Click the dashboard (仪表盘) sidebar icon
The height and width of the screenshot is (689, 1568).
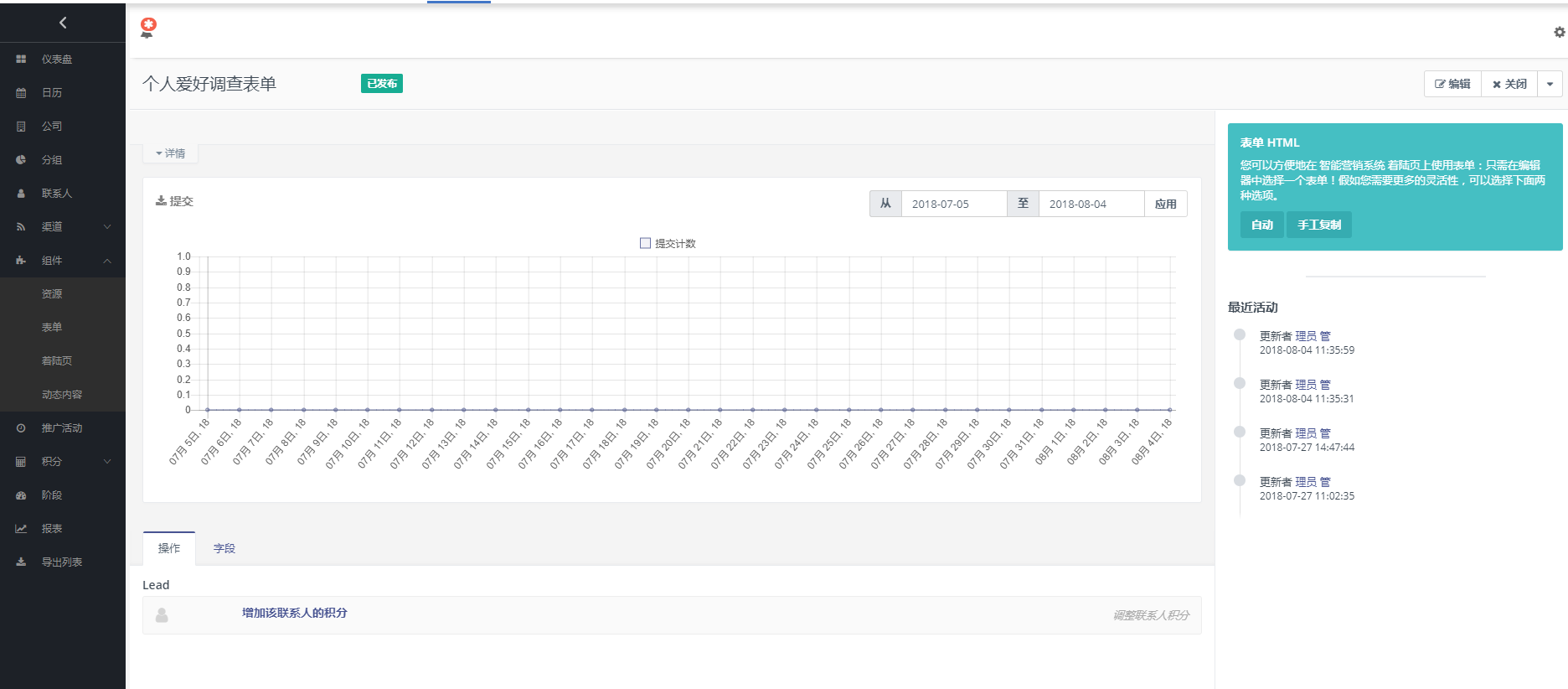tap(21, 60)
